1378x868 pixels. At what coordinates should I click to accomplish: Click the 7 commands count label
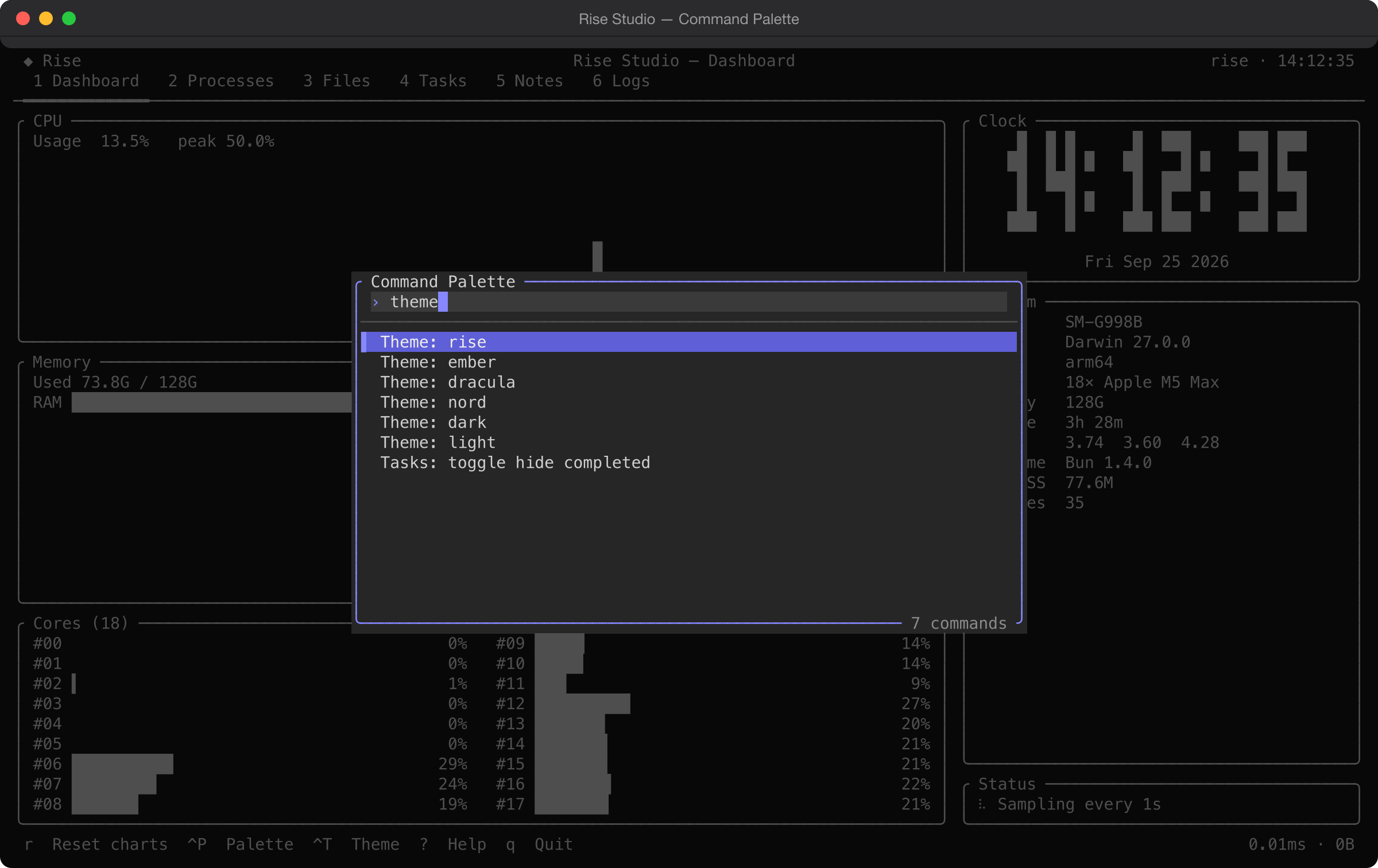pyautogui.click(x=959, y=623)
